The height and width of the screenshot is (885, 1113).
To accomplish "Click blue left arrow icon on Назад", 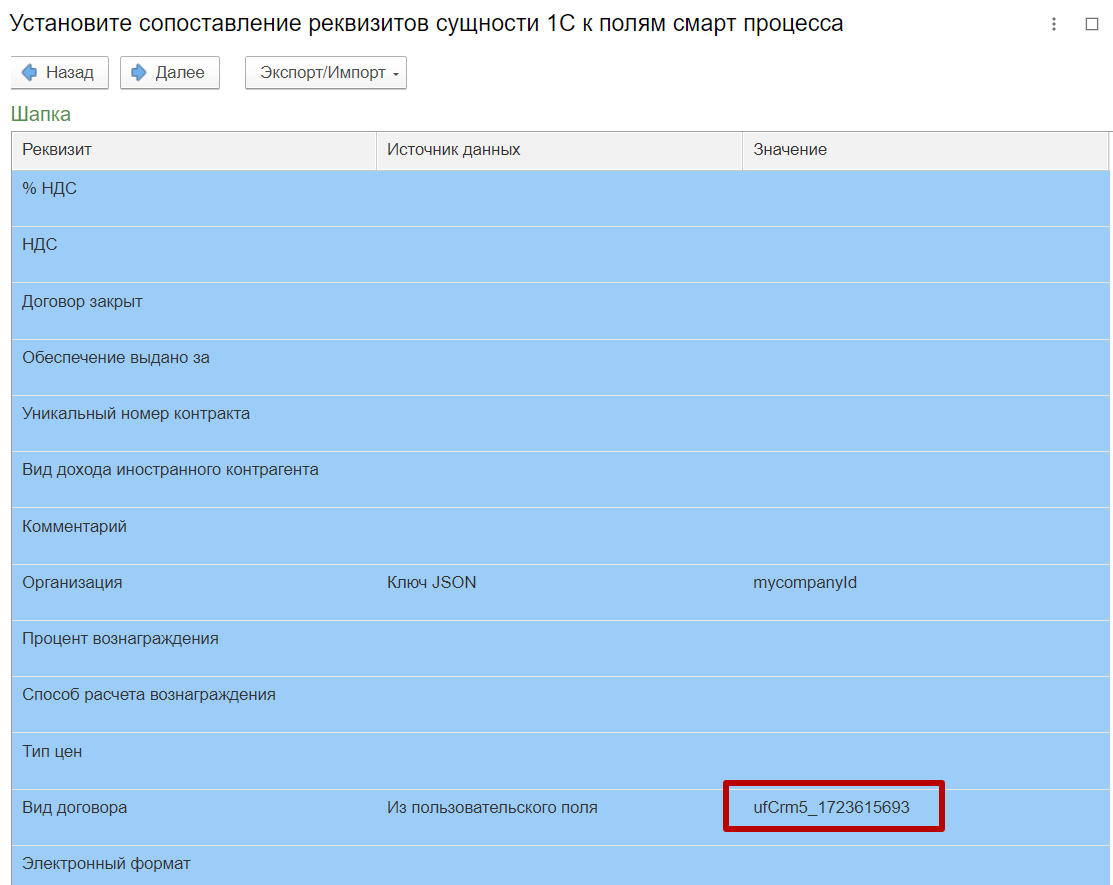I will [x=30, y=73].
